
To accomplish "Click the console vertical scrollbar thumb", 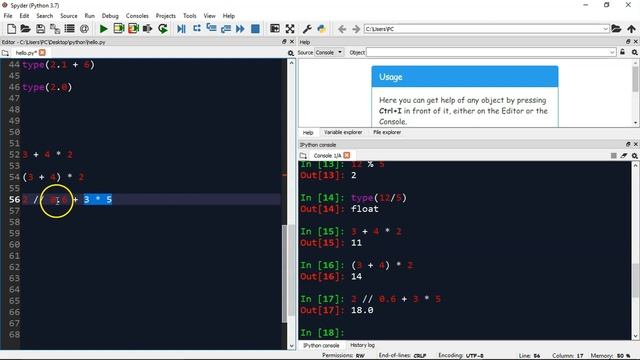I will coord(635,281).
